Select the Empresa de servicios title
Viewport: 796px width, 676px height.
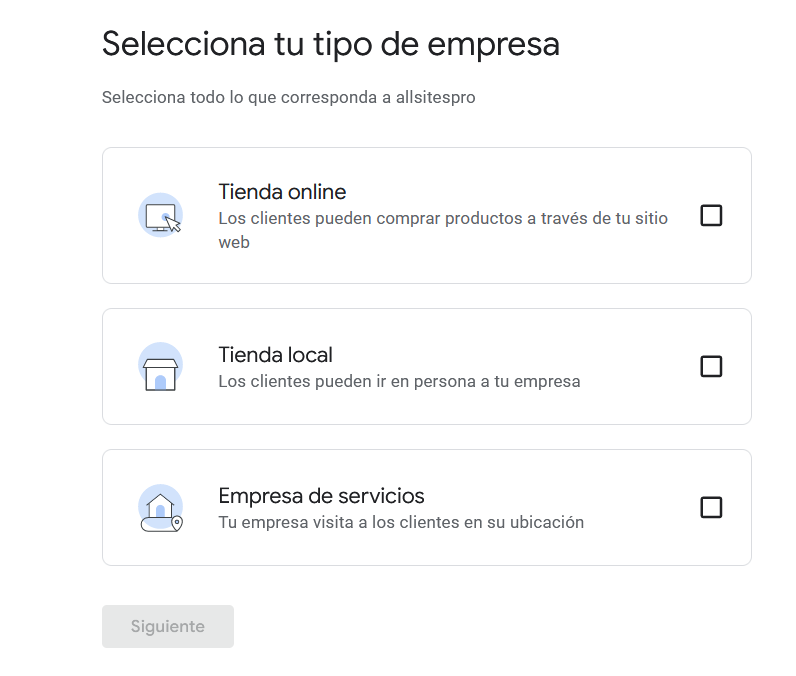point(321,496)
